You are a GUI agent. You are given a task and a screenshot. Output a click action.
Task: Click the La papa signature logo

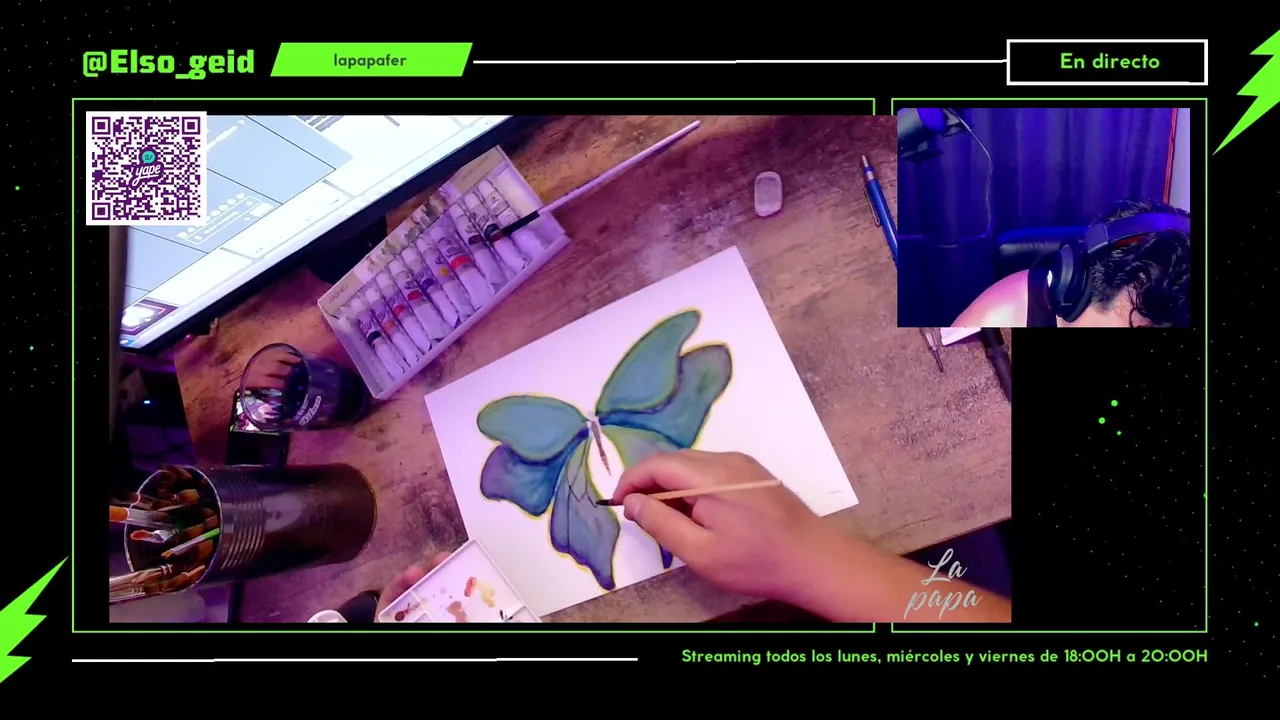[945, 584]
